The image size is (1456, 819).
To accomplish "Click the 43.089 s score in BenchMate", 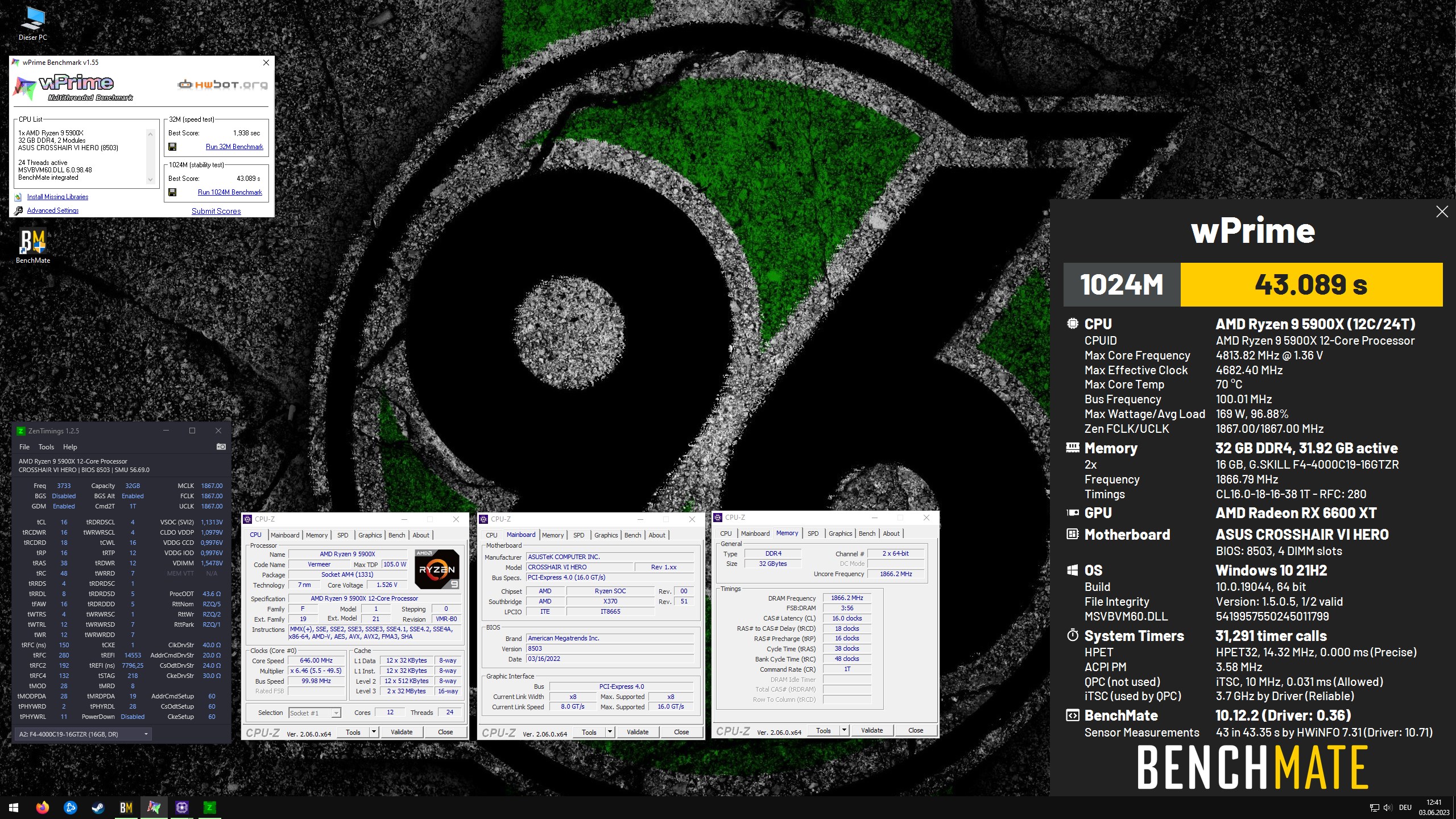I will [1311, 284].
